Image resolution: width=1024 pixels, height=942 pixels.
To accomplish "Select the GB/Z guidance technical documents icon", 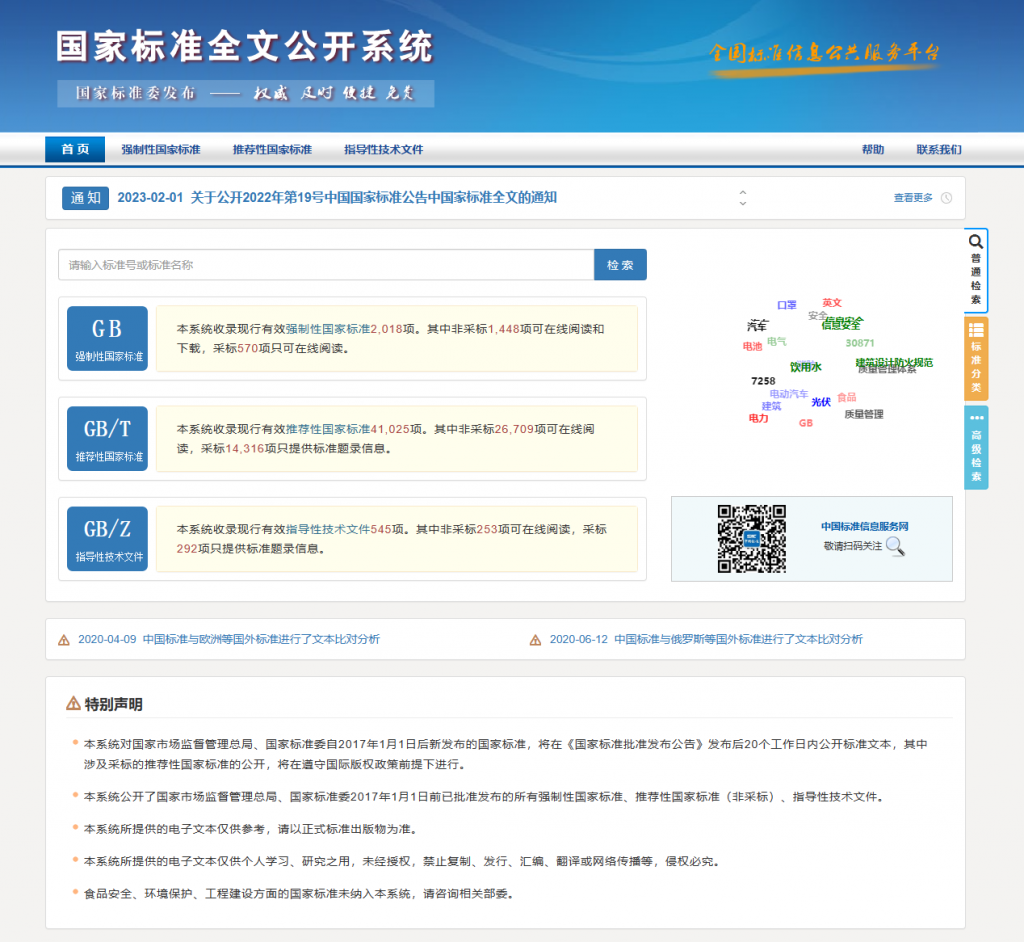I will [107, 538].
